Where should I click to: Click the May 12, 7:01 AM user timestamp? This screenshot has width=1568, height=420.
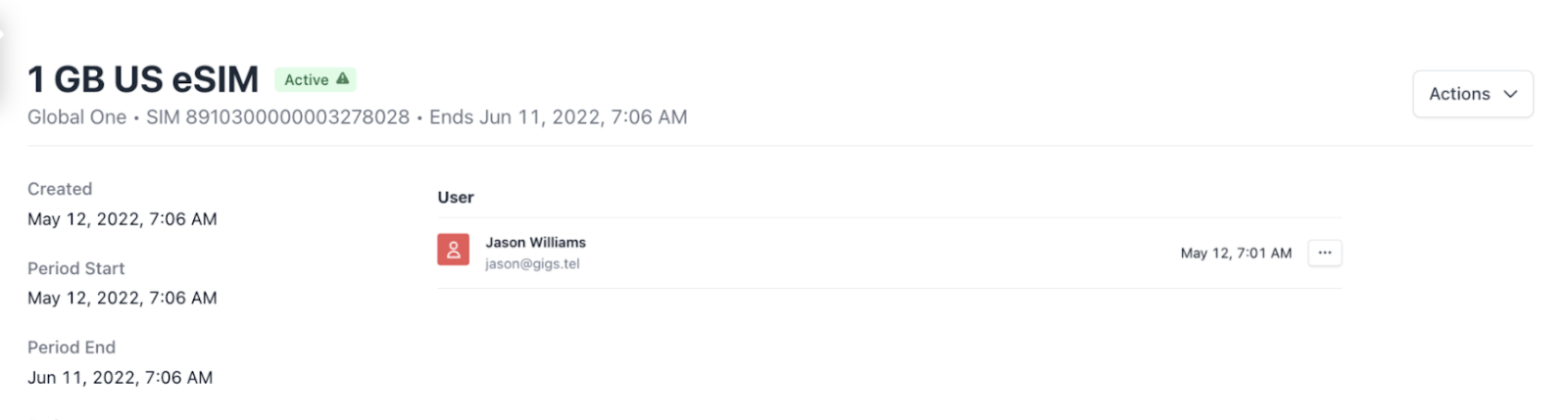1236,253
